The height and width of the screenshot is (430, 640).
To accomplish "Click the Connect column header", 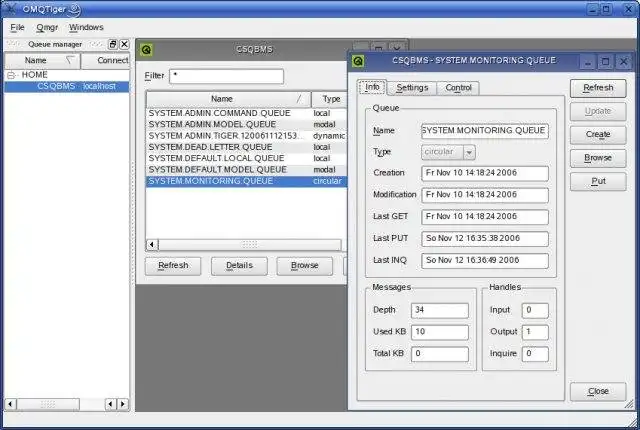I will pyautogui.click(x=106, y=60).
